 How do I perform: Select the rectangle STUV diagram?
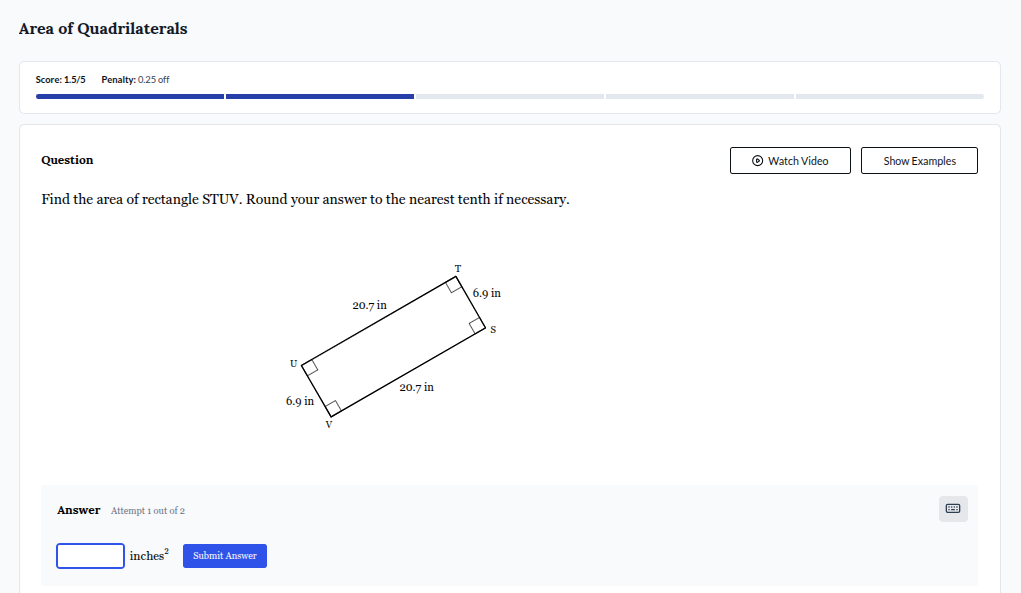click(394, 345)
